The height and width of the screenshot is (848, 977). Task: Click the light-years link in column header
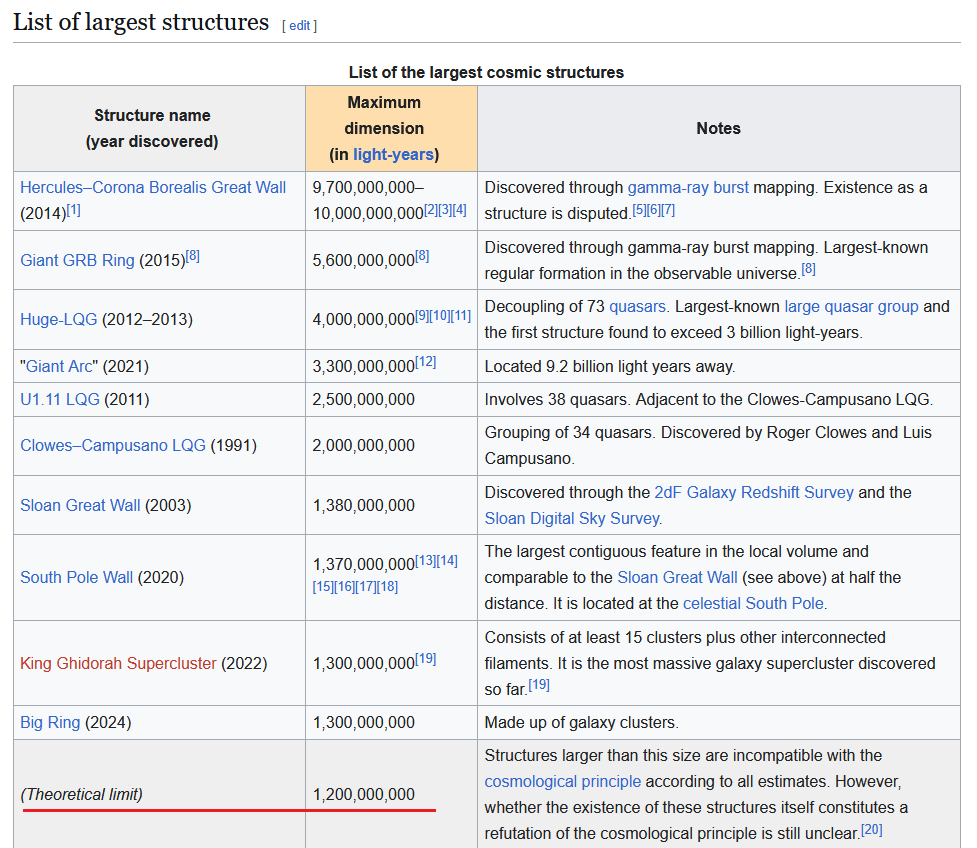(x=393, y=154)
